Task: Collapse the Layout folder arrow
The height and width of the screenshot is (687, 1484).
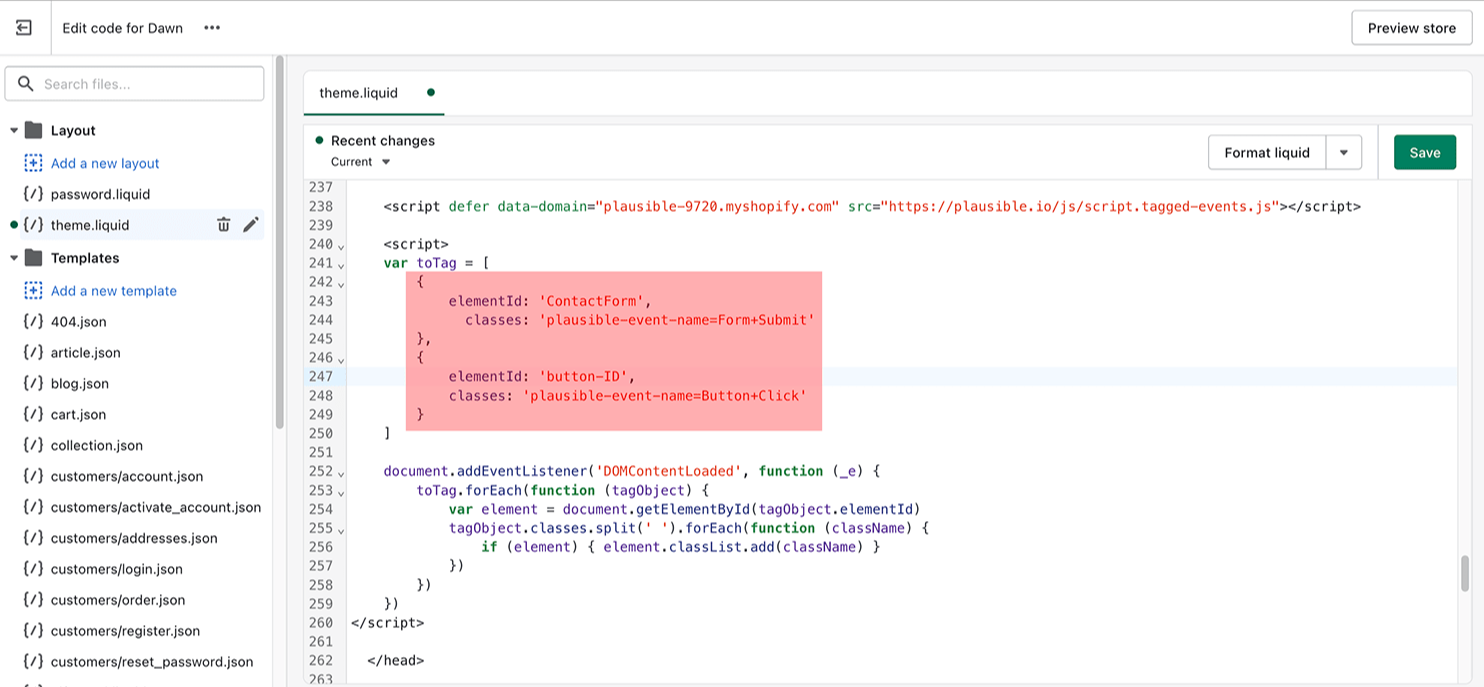Action: pyautogui.click(x=14, y=130)
